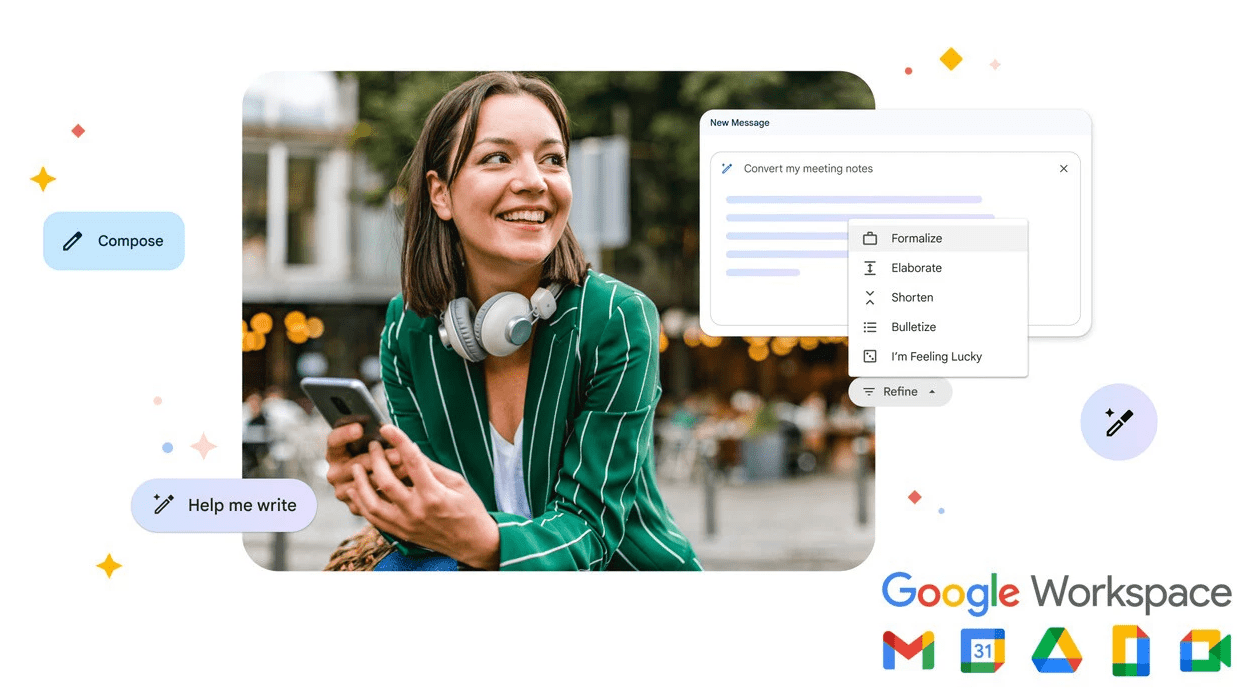The height and width of the screenshot is (689, 1253).
Task: Click the Convert my meeting notes field
Action: pos(808,169)
